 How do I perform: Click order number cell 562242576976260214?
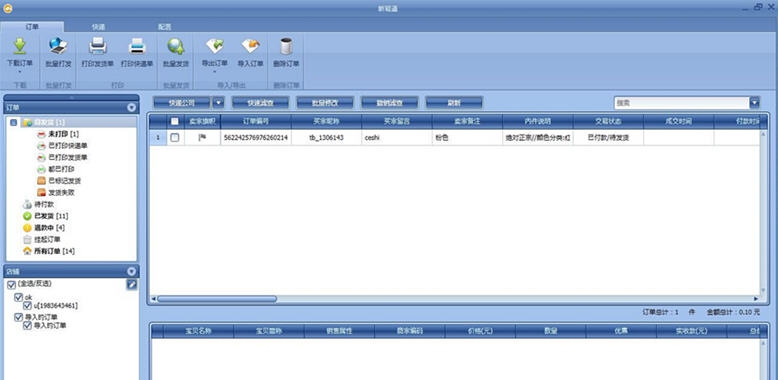pyautogui.click(x=256, y=138)
